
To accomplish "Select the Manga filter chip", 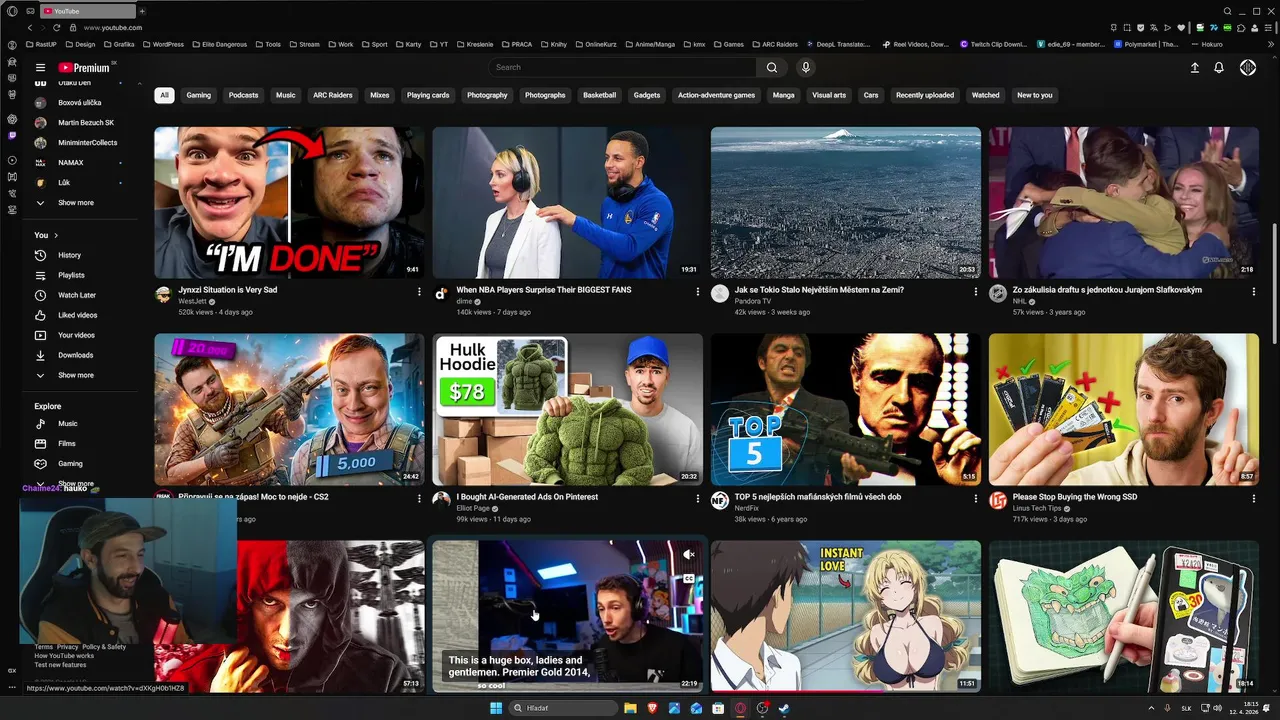I will (784, 95).
